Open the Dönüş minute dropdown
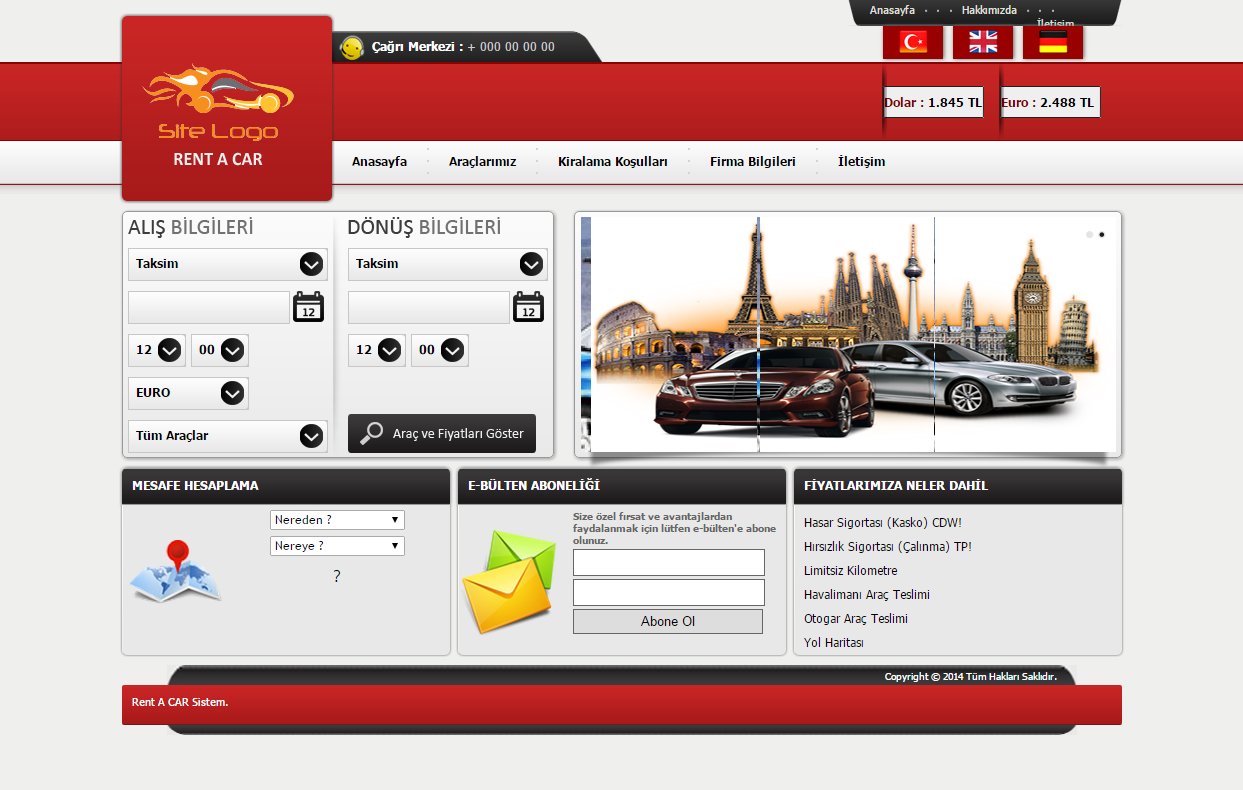 coord(440,350)
